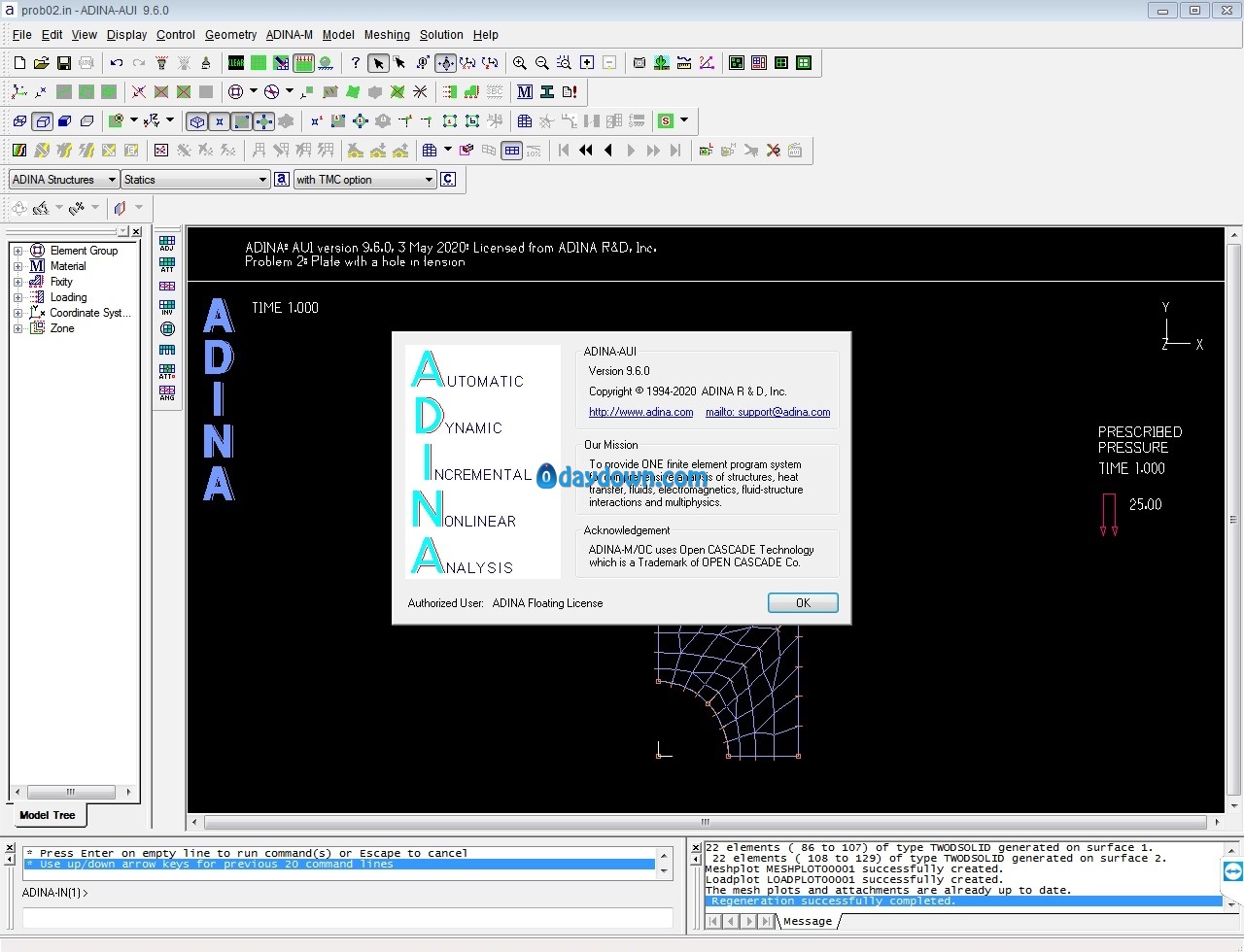1244x952 pixels.
Task: Open the File menu
Action: [21, 35]
